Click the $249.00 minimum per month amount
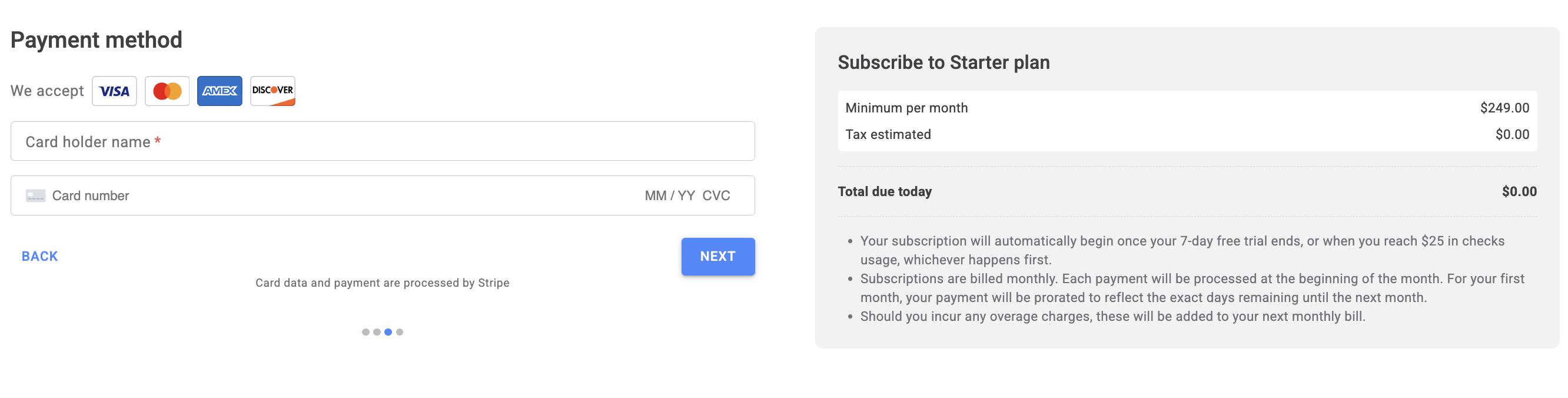1568x398 pixels. click(x=1504, y=108)
